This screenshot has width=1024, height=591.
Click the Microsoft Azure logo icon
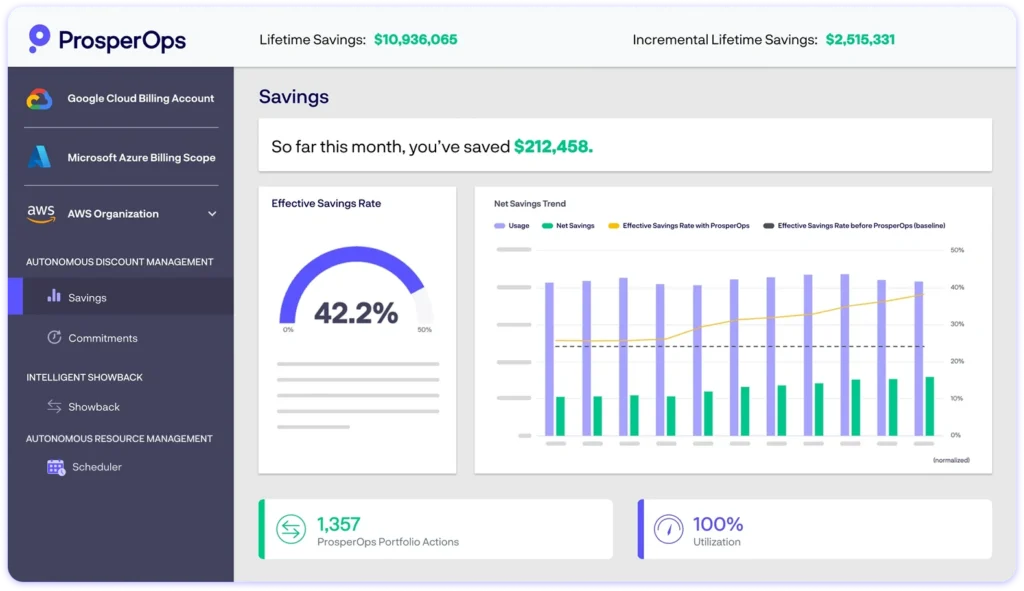pyautogui.click(x=39, y=157)
